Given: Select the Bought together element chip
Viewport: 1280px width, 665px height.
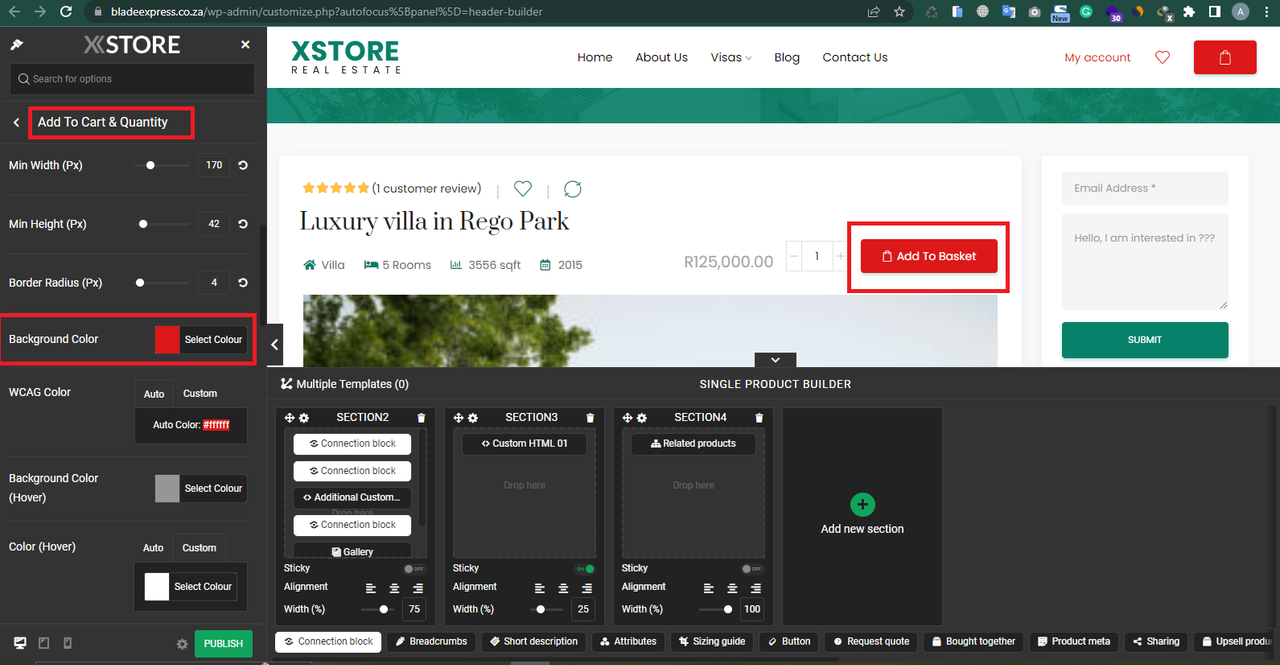Looking at the screenshot, I should point(973,642).
